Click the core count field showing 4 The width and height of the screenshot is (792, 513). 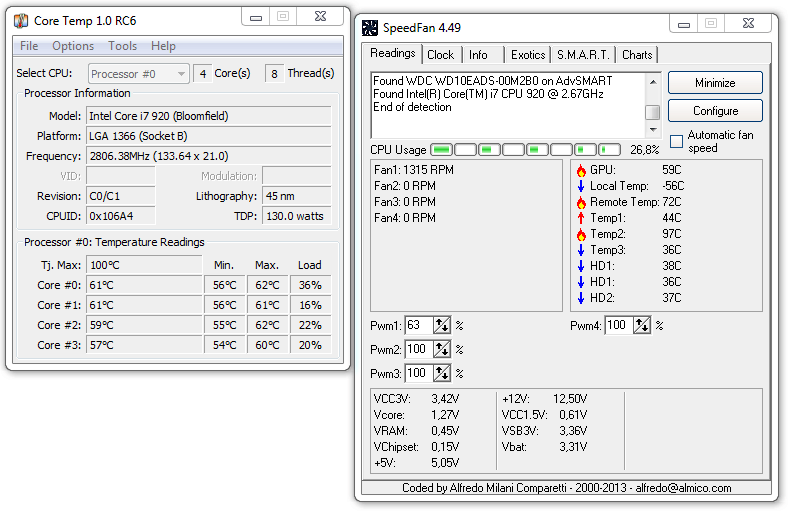pyautogui.click(x=203, y=74)
